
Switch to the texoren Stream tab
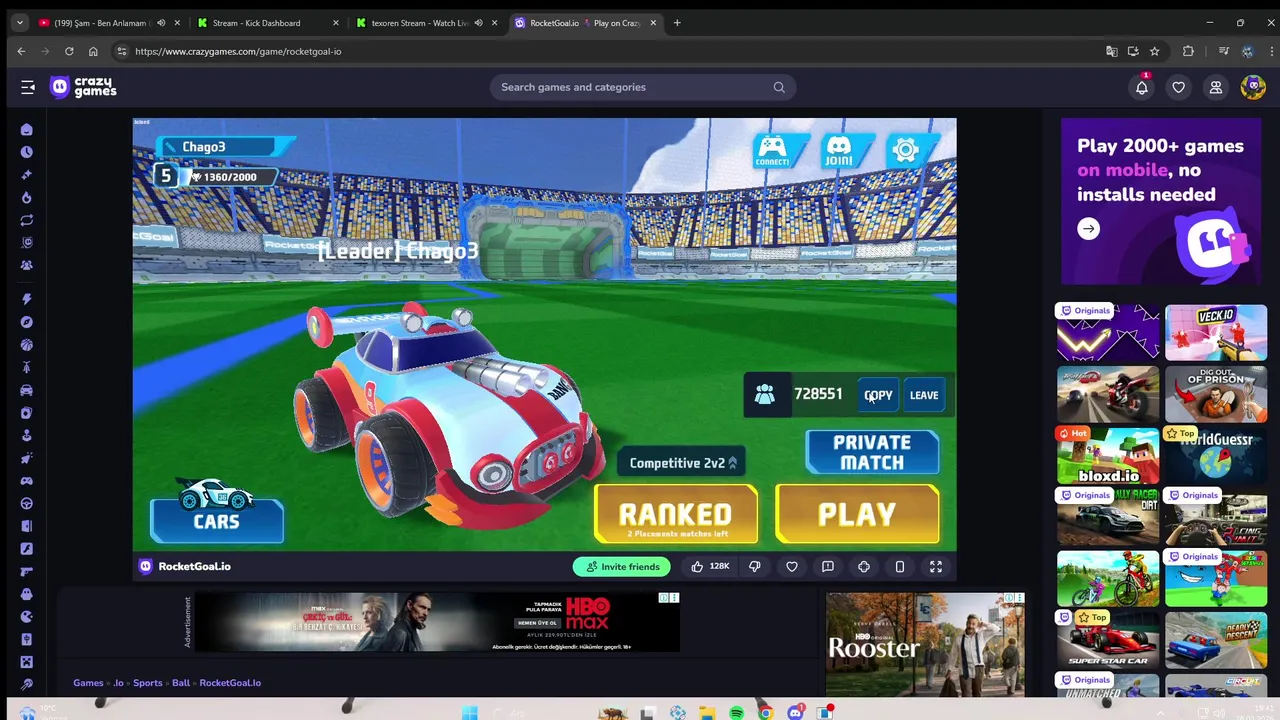click(425, 23)
